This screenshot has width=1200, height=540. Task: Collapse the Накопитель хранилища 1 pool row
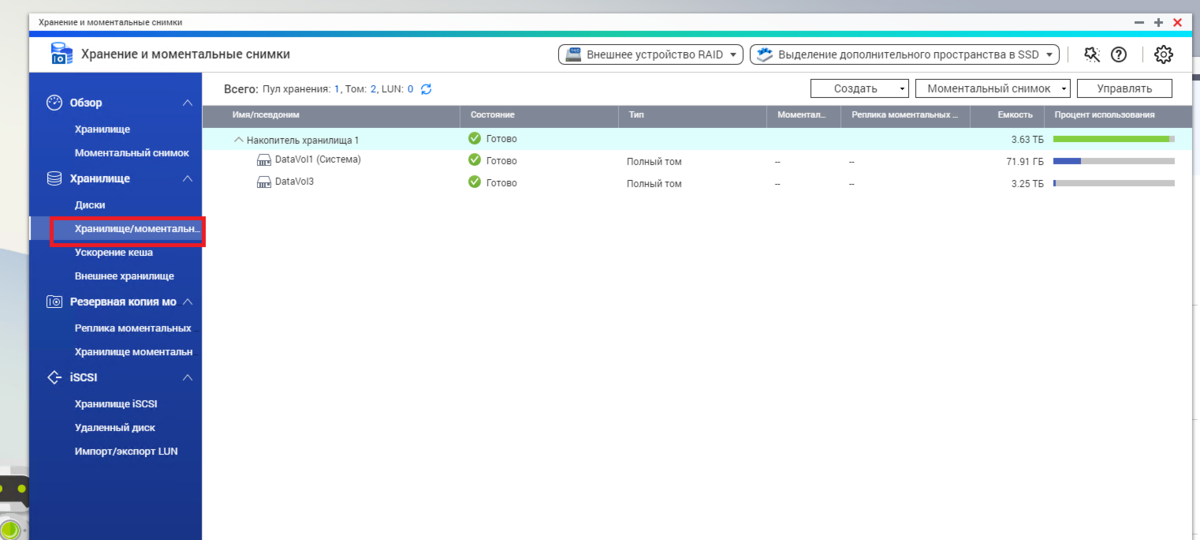point(239,140)
